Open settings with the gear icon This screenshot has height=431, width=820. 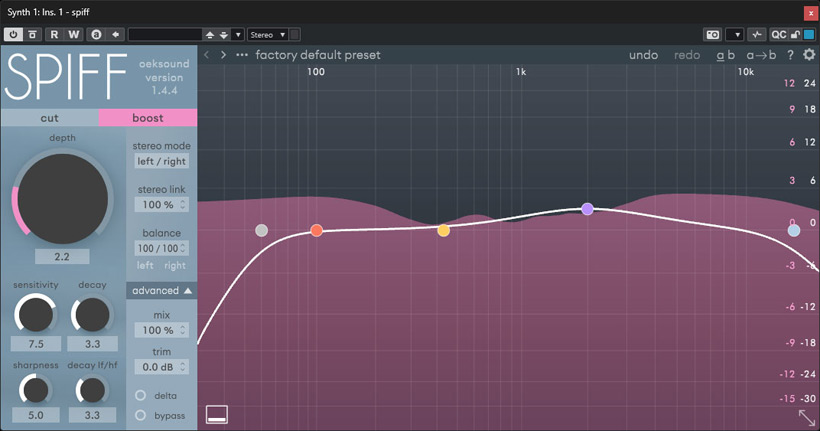pyautogui.click(x=809, y=54)
